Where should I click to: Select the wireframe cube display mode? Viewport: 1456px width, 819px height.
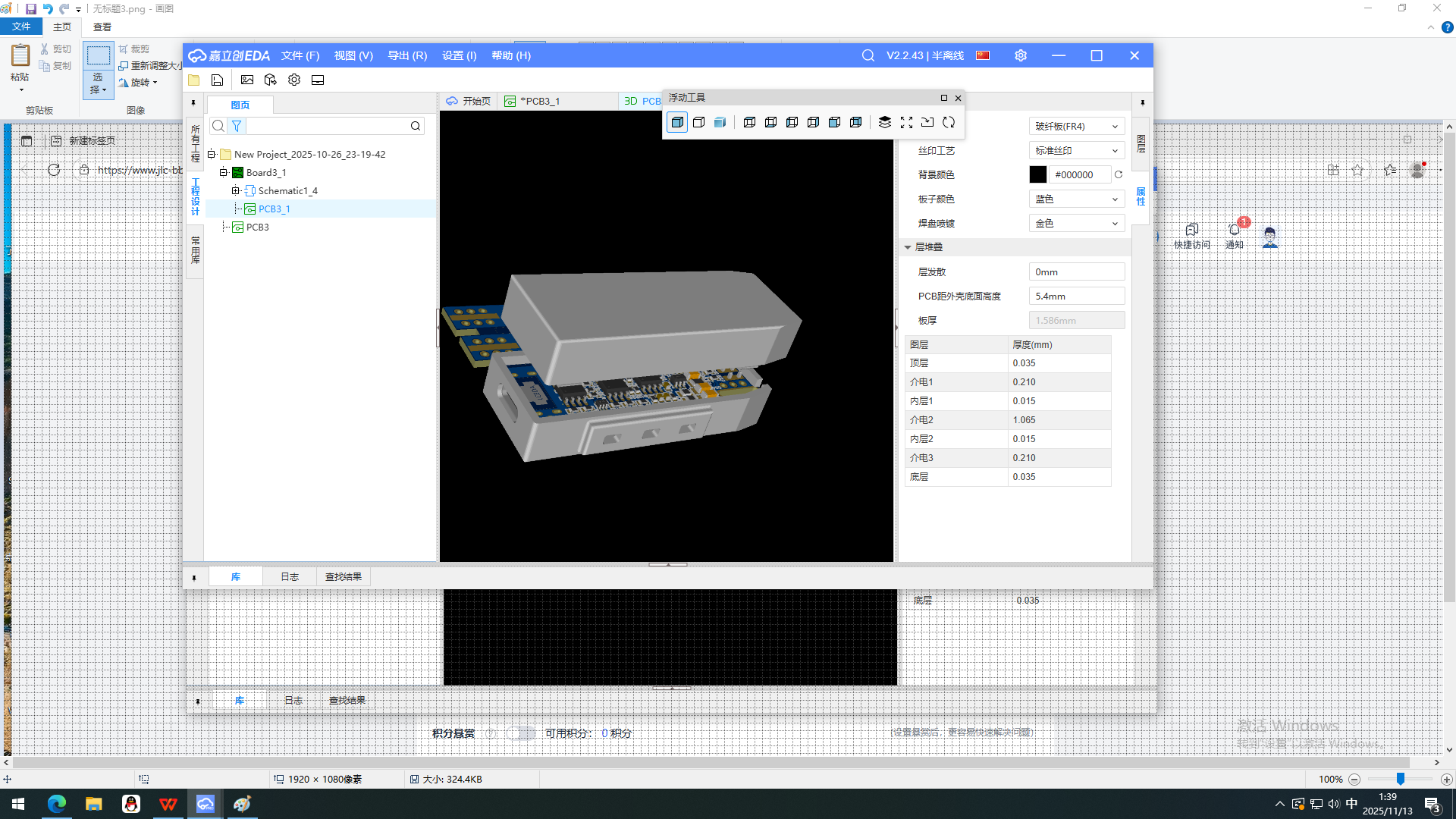click(x=698, y=122)
